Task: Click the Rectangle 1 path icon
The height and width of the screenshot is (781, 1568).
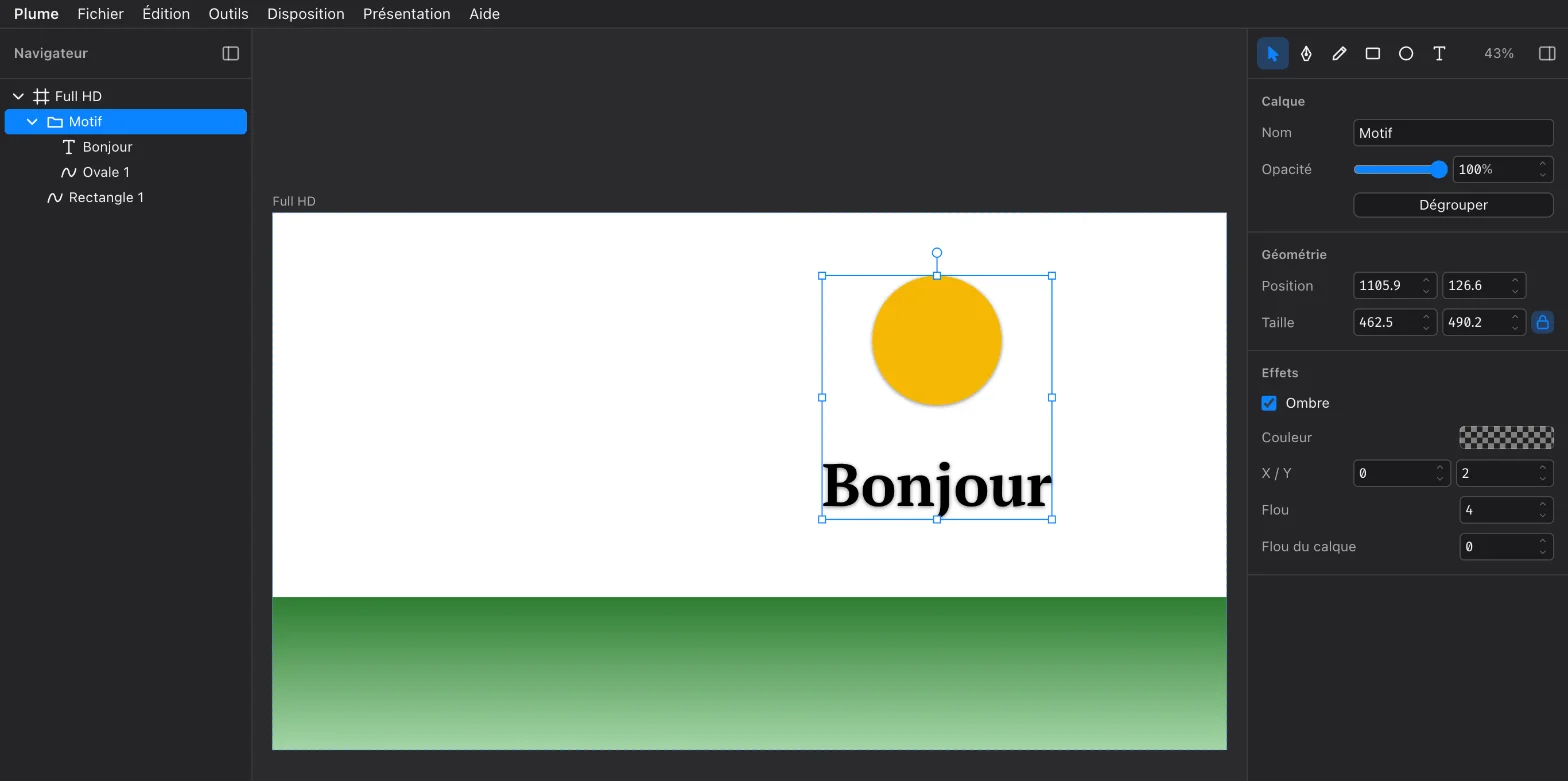Action: (55, 198)
